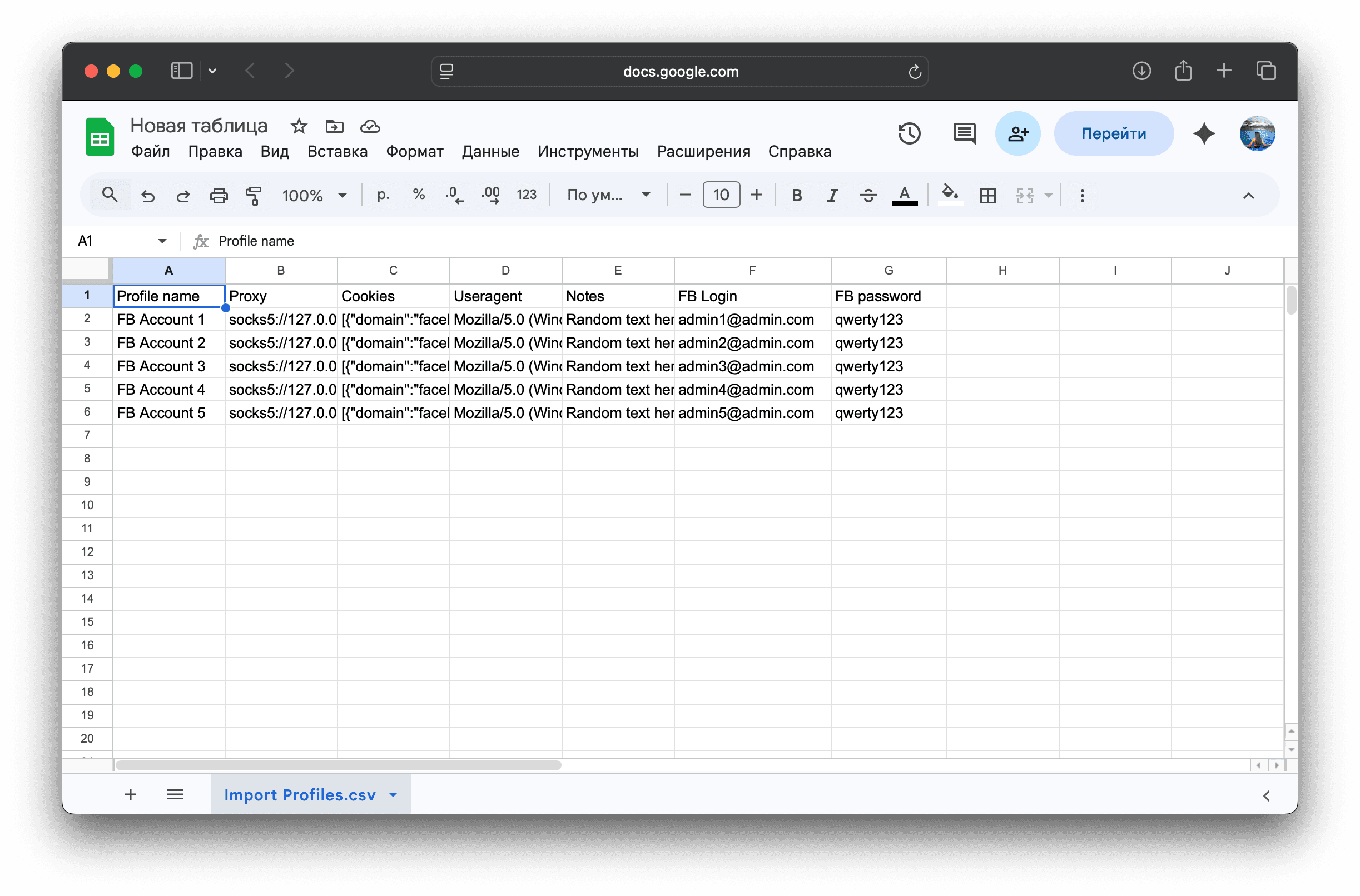The height and width of the screenshot is (896, 1360).
Task: Open Import Profiles.csv sheet tab menu arrow
Action: tap(393, 794)
